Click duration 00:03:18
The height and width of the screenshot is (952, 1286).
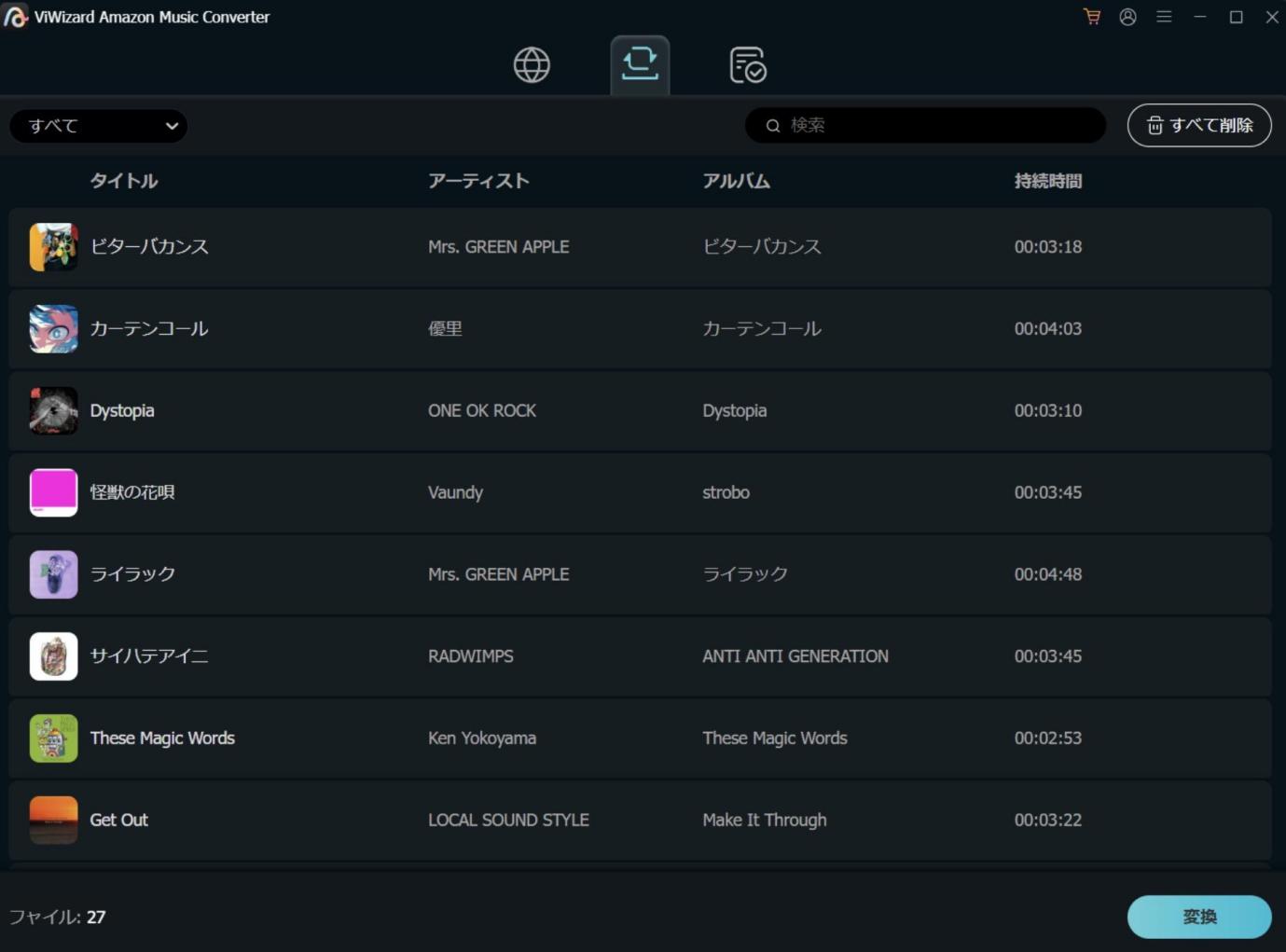[1048, 247]
